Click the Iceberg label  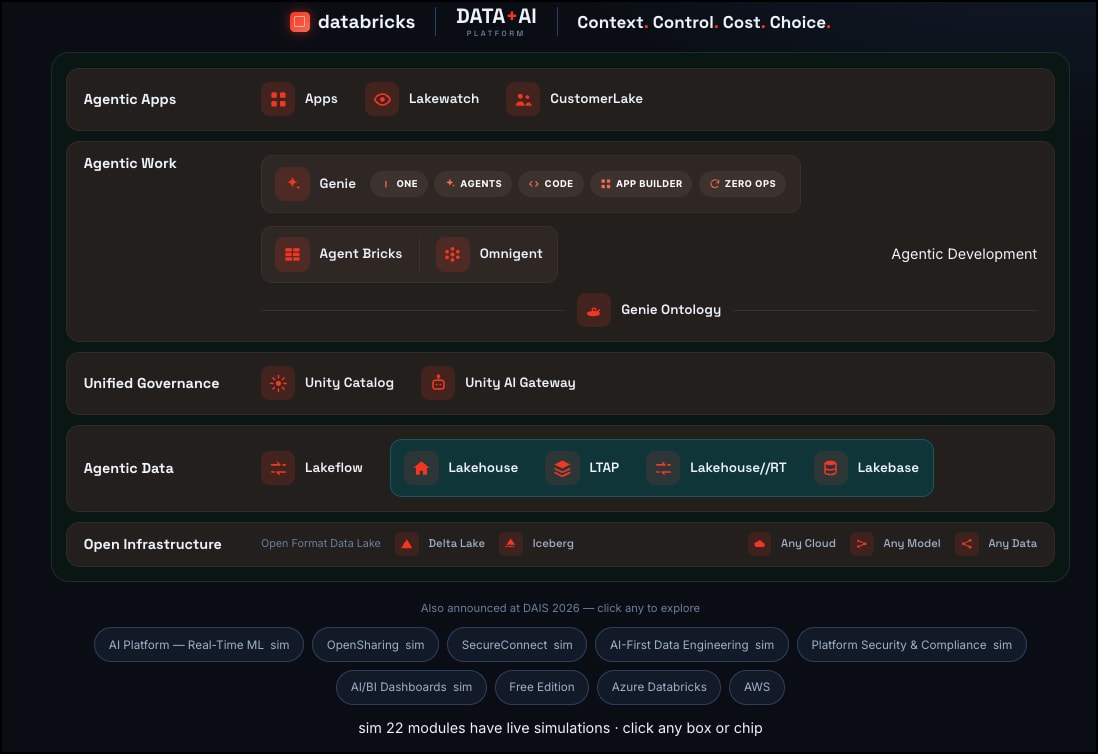553,543
